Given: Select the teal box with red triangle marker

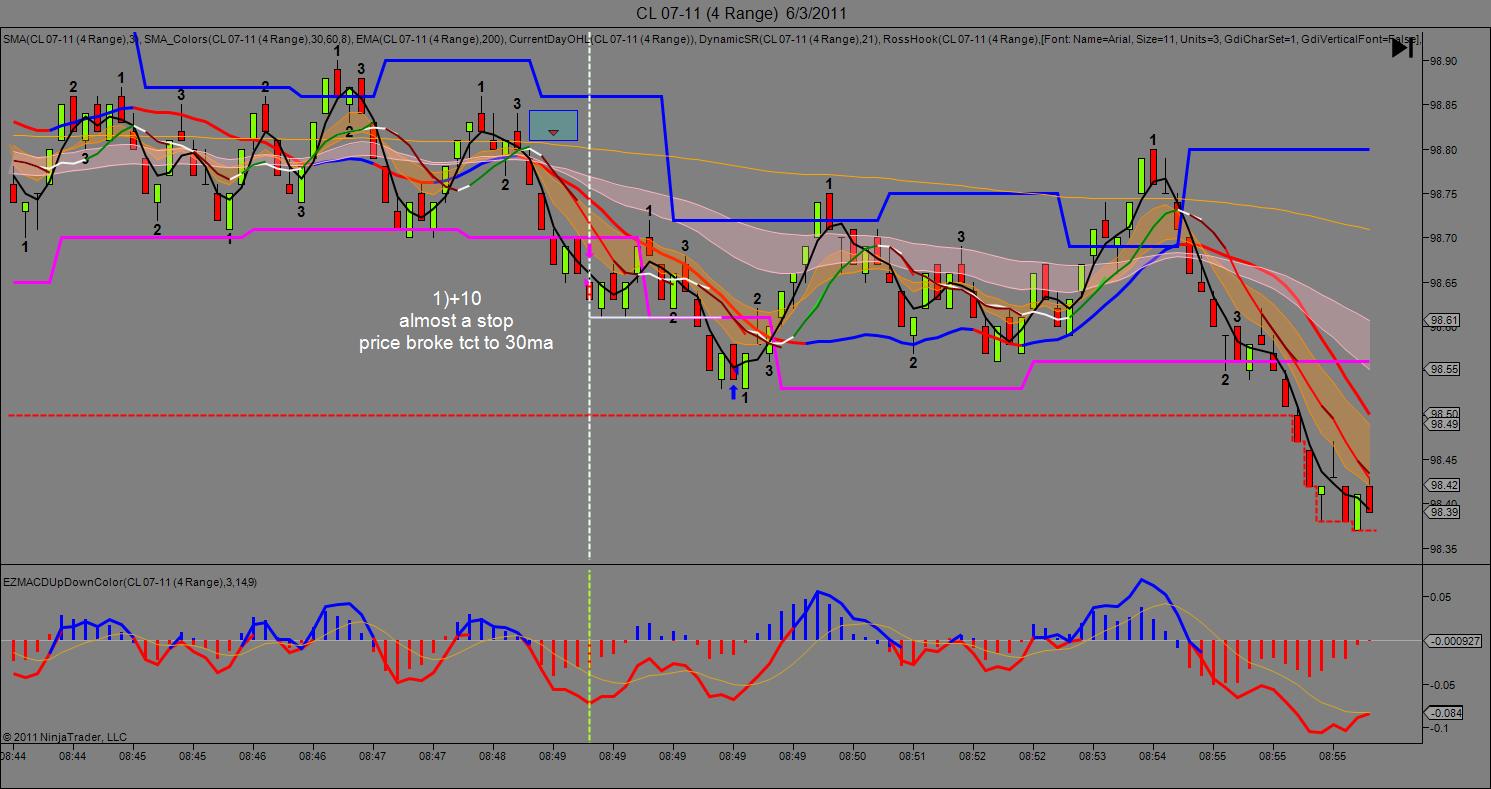Looking at the screenshot, I should pos(553,125).
